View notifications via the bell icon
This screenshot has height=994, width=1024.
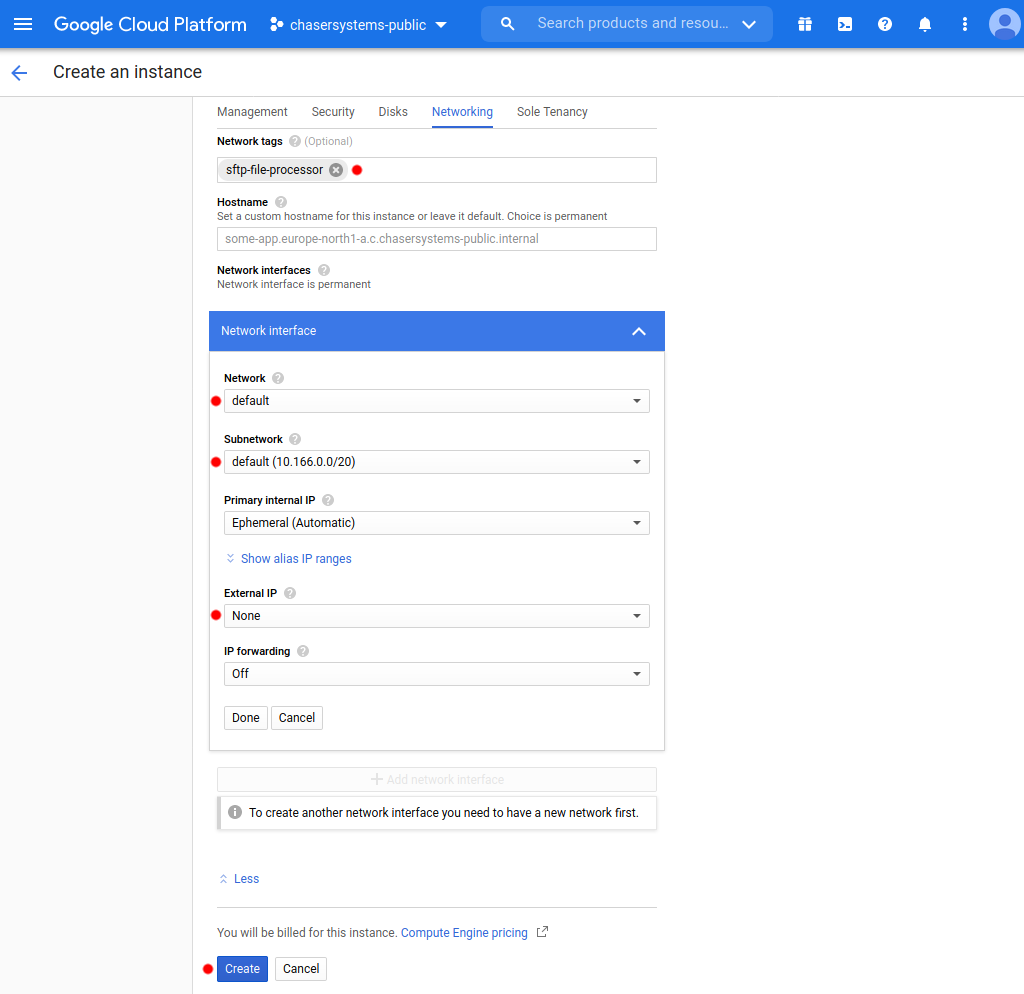[925, 24]
